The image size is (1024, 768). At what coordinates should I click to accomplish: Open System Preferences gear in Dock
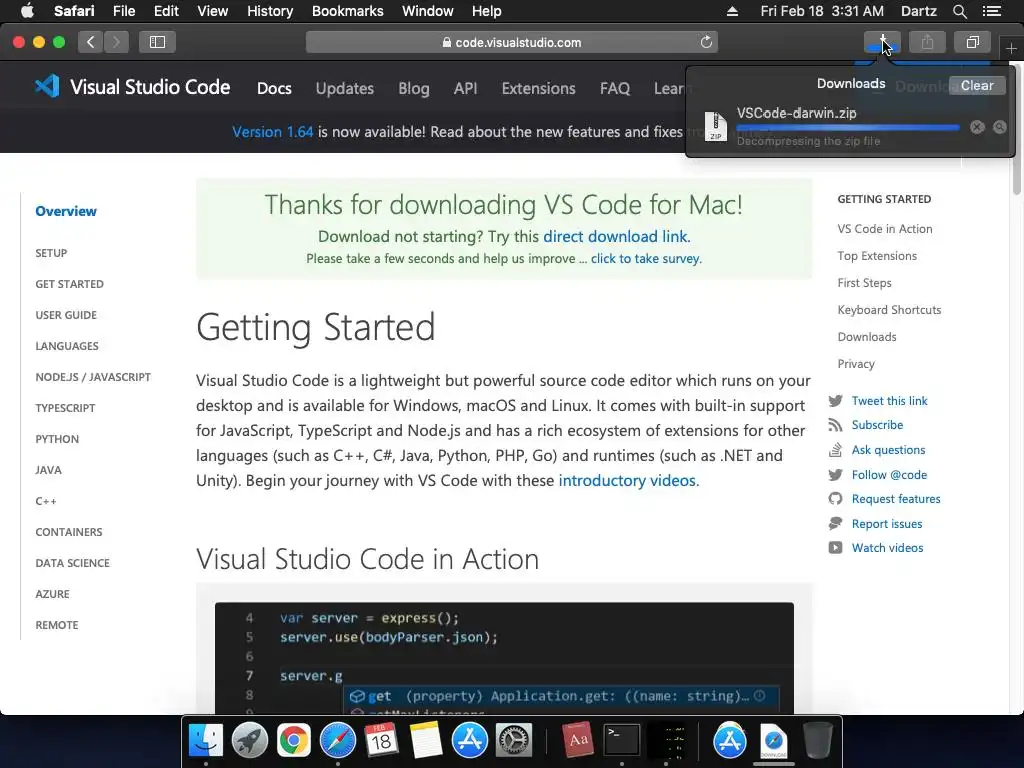pyautogui.click(x=514, y=741)
